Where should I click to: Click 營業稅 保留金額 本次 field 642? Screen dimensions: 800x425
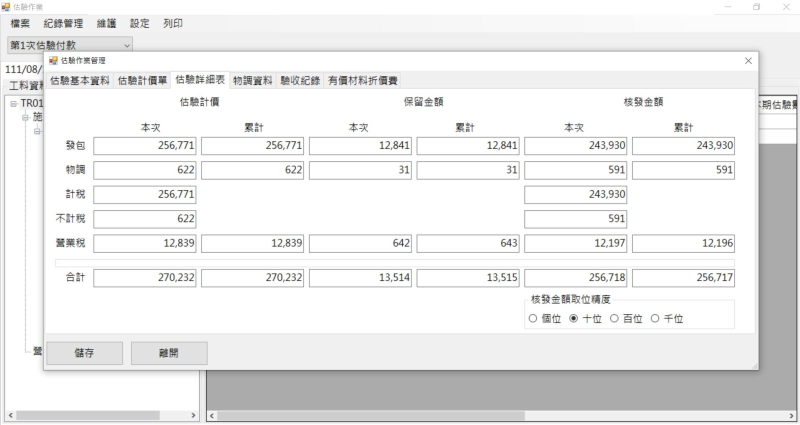click(x=360, y=243)
